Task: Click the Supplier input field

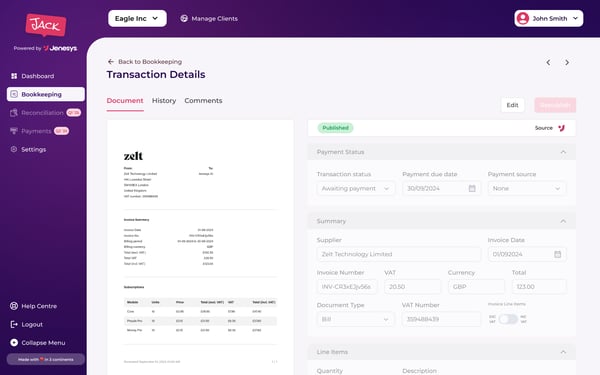Action: coord(398,254)
